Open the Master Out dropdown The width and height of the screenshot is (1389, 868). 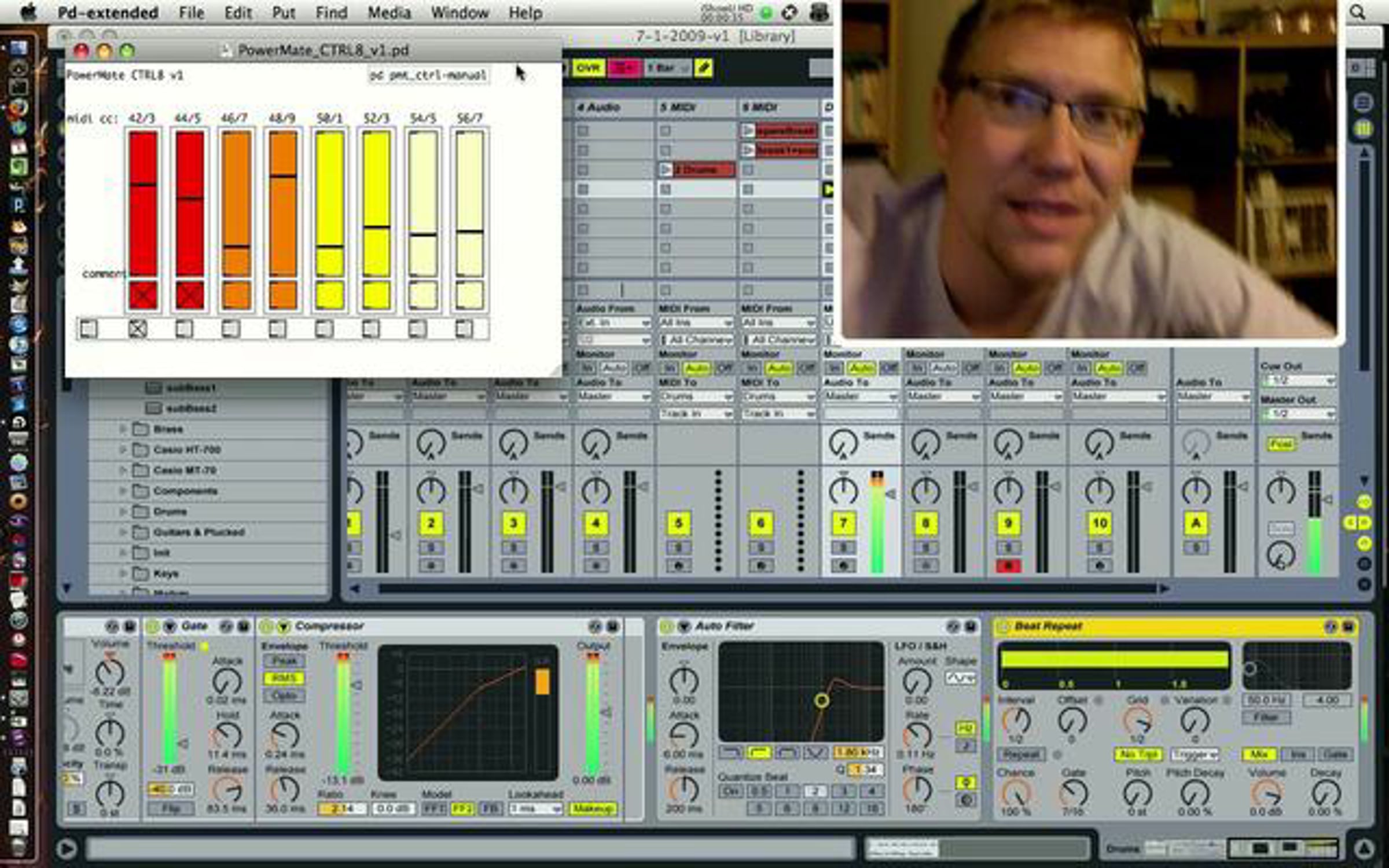(1299, 414)
